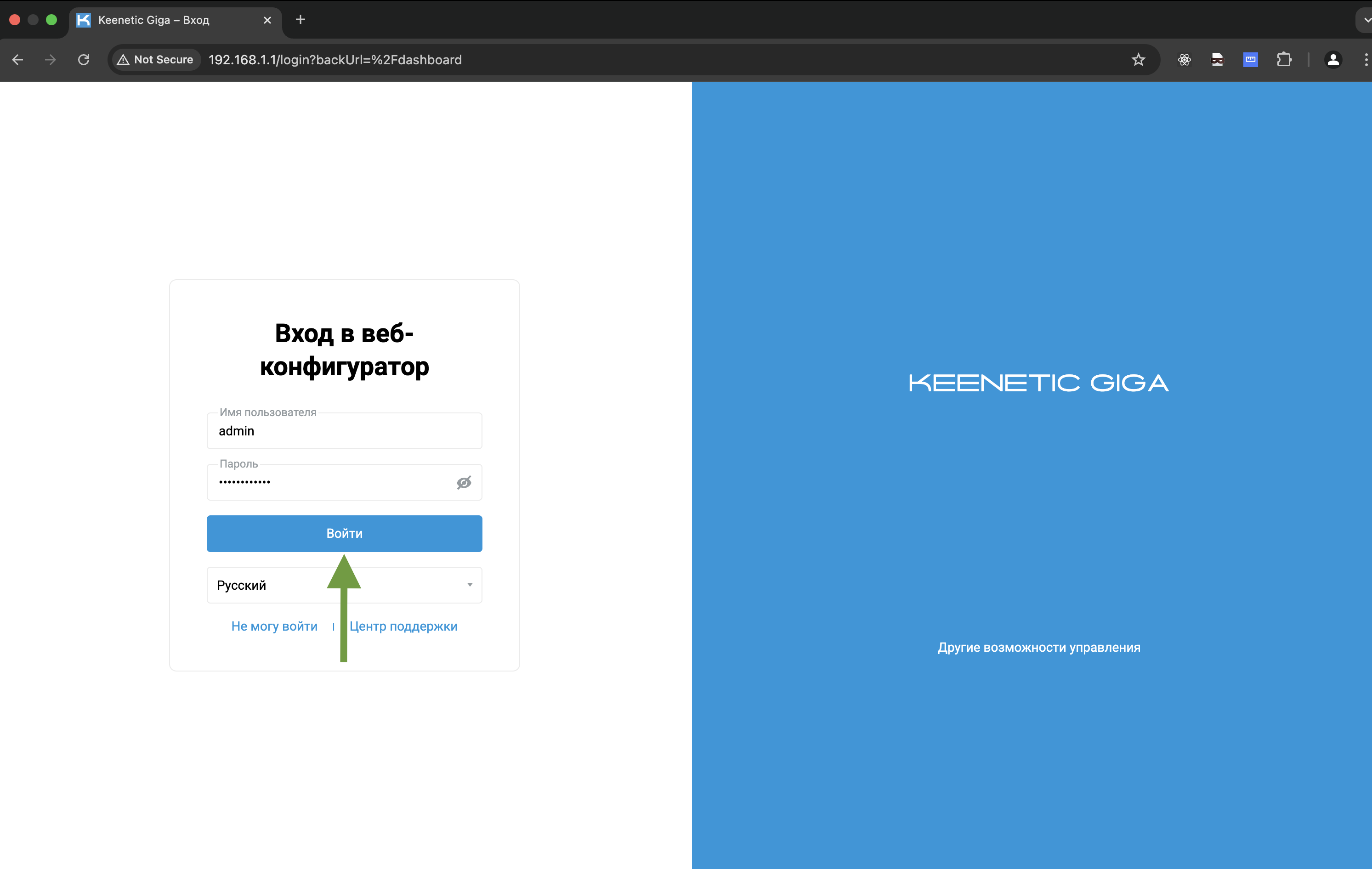Image resolution: width=1372 pixels, height=869 pixels.
Task: Open the Не могу войти link
Action: pos(274,626)
